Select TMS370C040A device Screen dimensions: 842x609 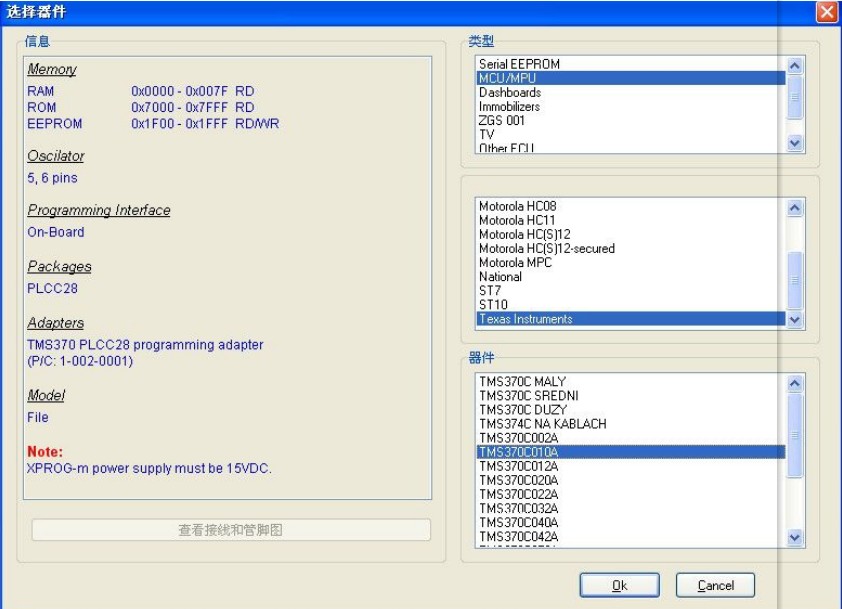(630, 522)
